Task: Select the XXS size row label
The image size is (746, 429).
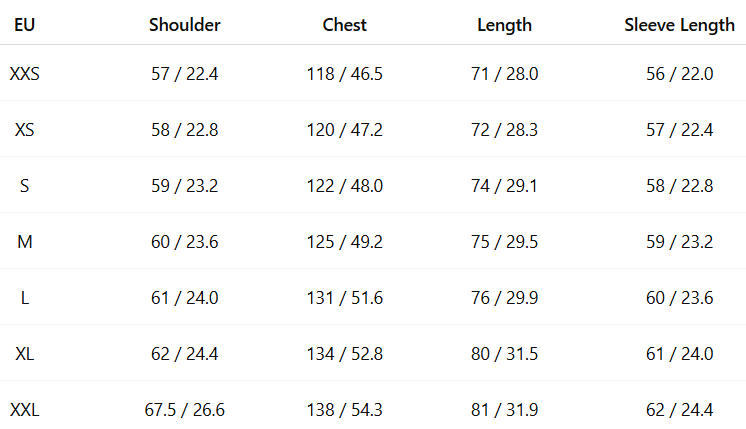Action: [24, 73]
